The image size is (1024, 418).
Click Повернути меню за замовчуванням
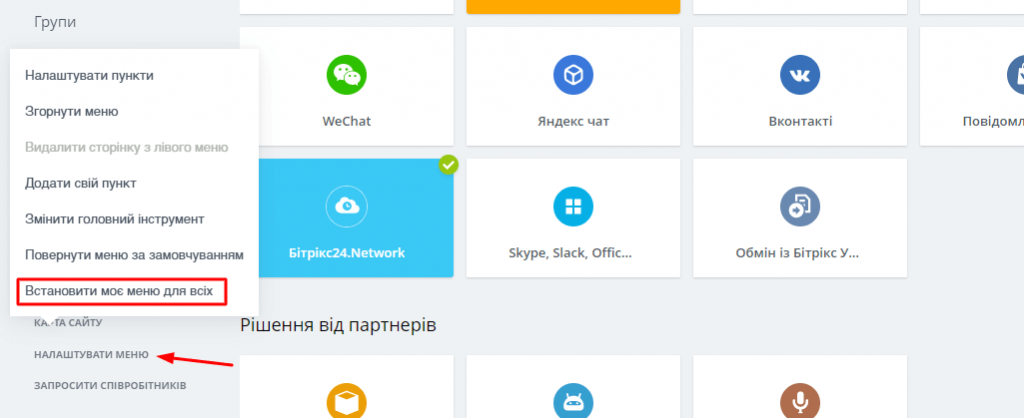click(x=135, y=255)
